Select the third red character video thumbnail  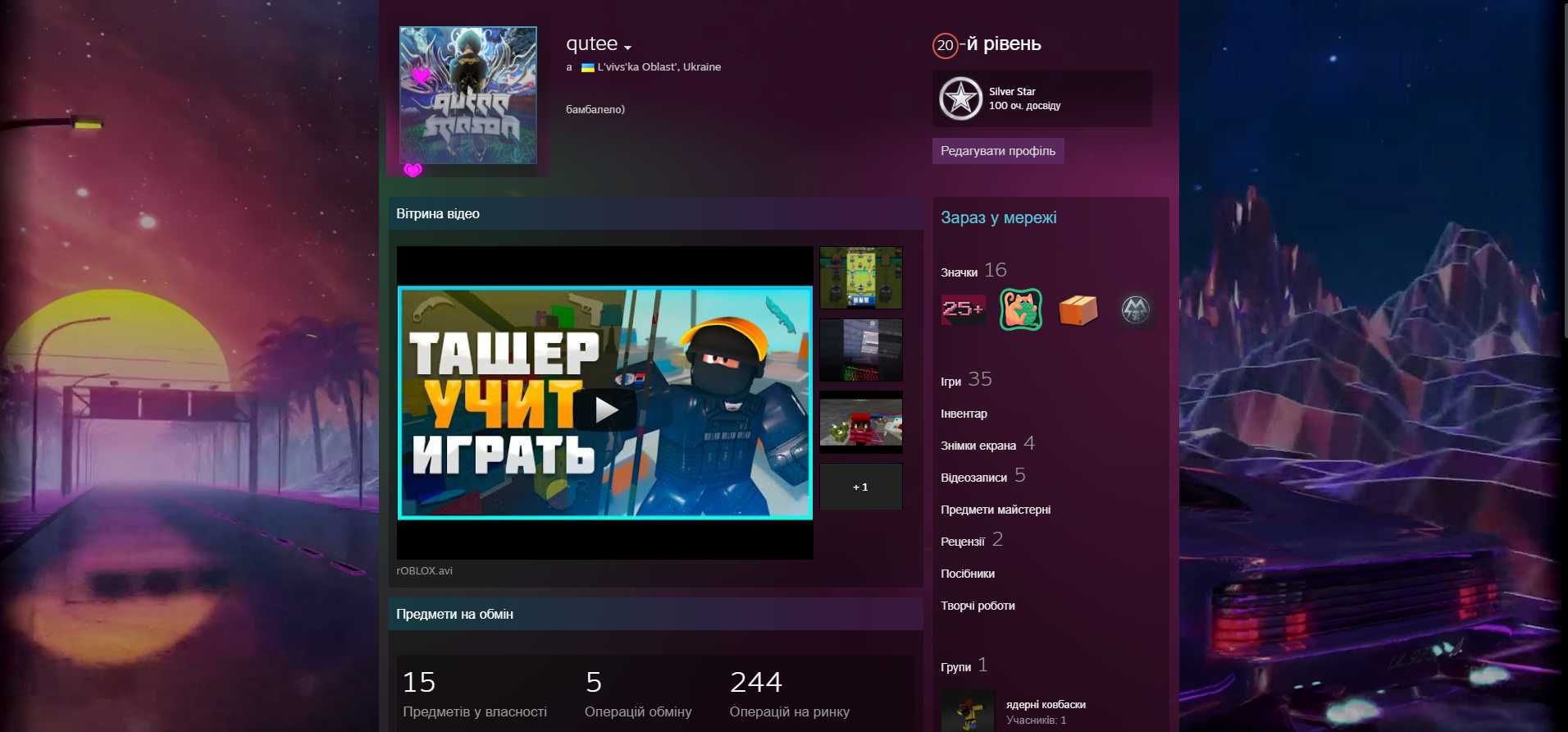[x=861, y=423]
